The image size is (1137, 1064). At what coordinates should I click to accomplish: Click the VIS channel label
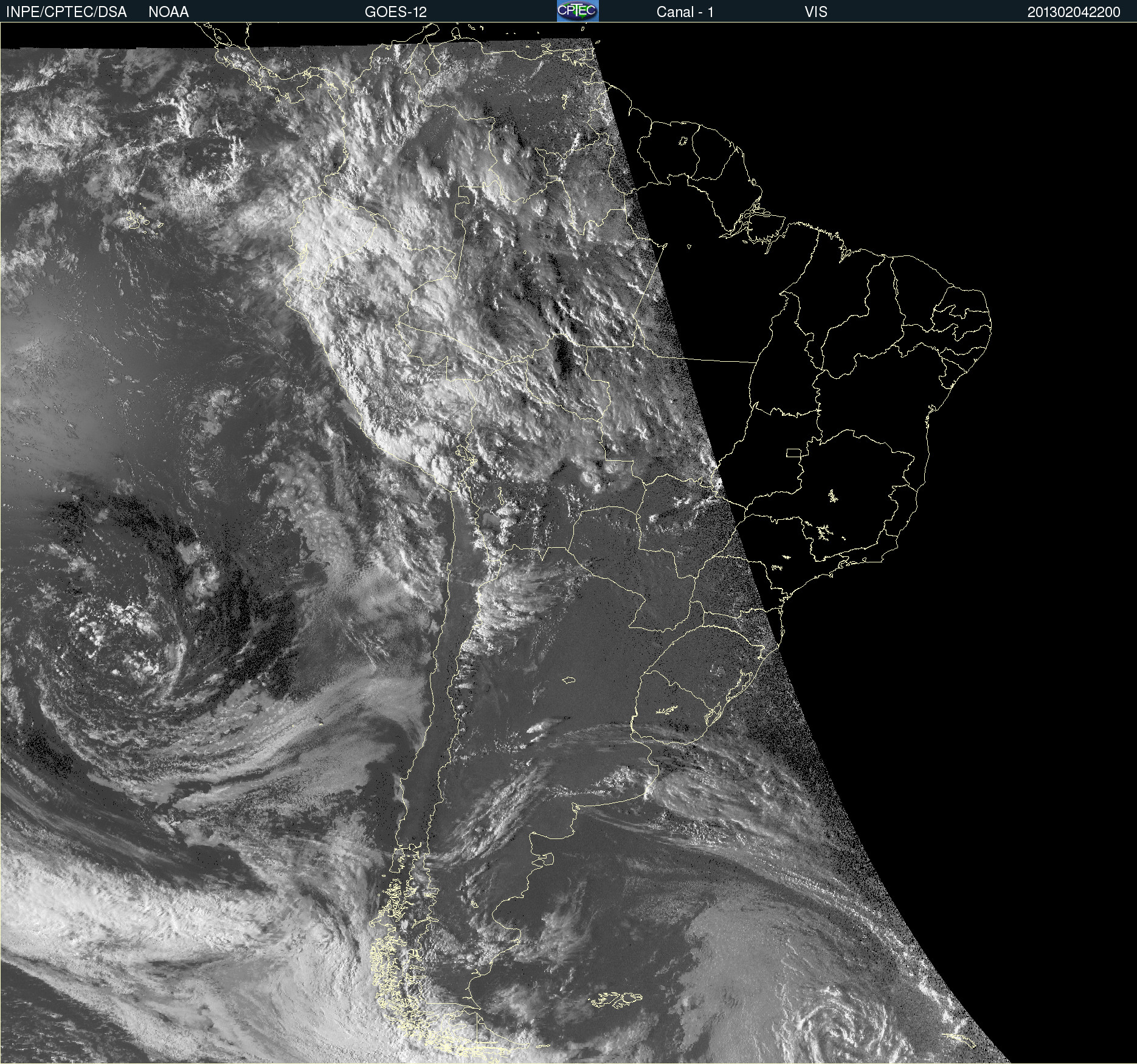815,12
